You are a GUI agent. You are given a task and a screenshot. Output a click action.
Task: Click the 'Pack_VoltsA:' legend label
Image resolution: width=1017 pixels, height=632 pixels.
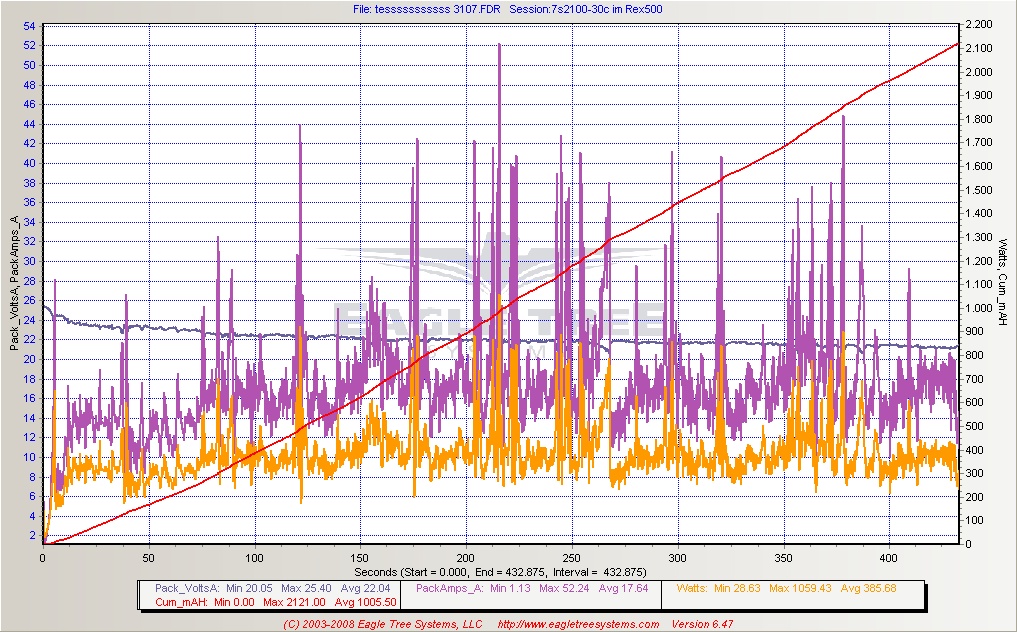point(187,589)
